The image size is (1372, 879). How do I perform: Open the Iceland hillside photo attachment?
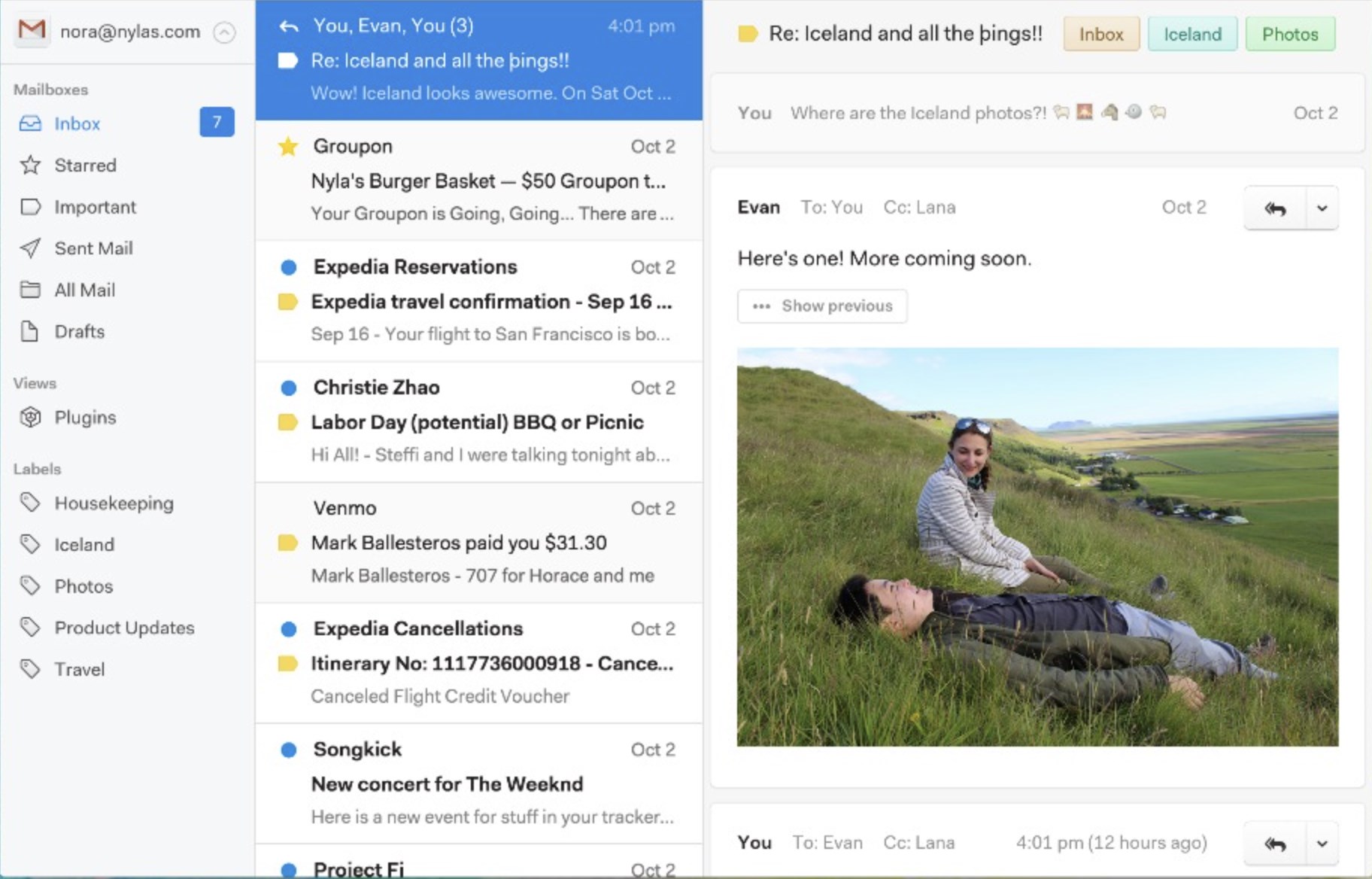[1037, 547]
